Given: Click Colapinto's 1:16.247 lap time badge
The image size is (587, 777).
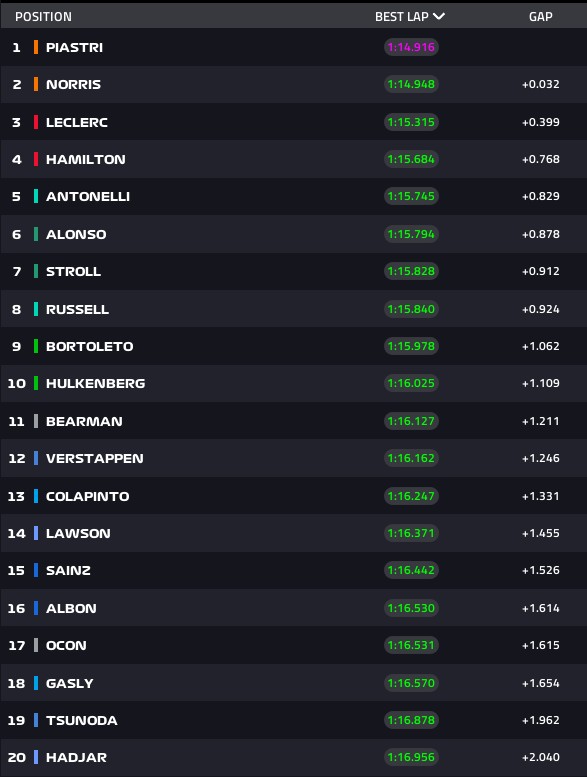Looking at the screenshot, I should tap(411, 496).
